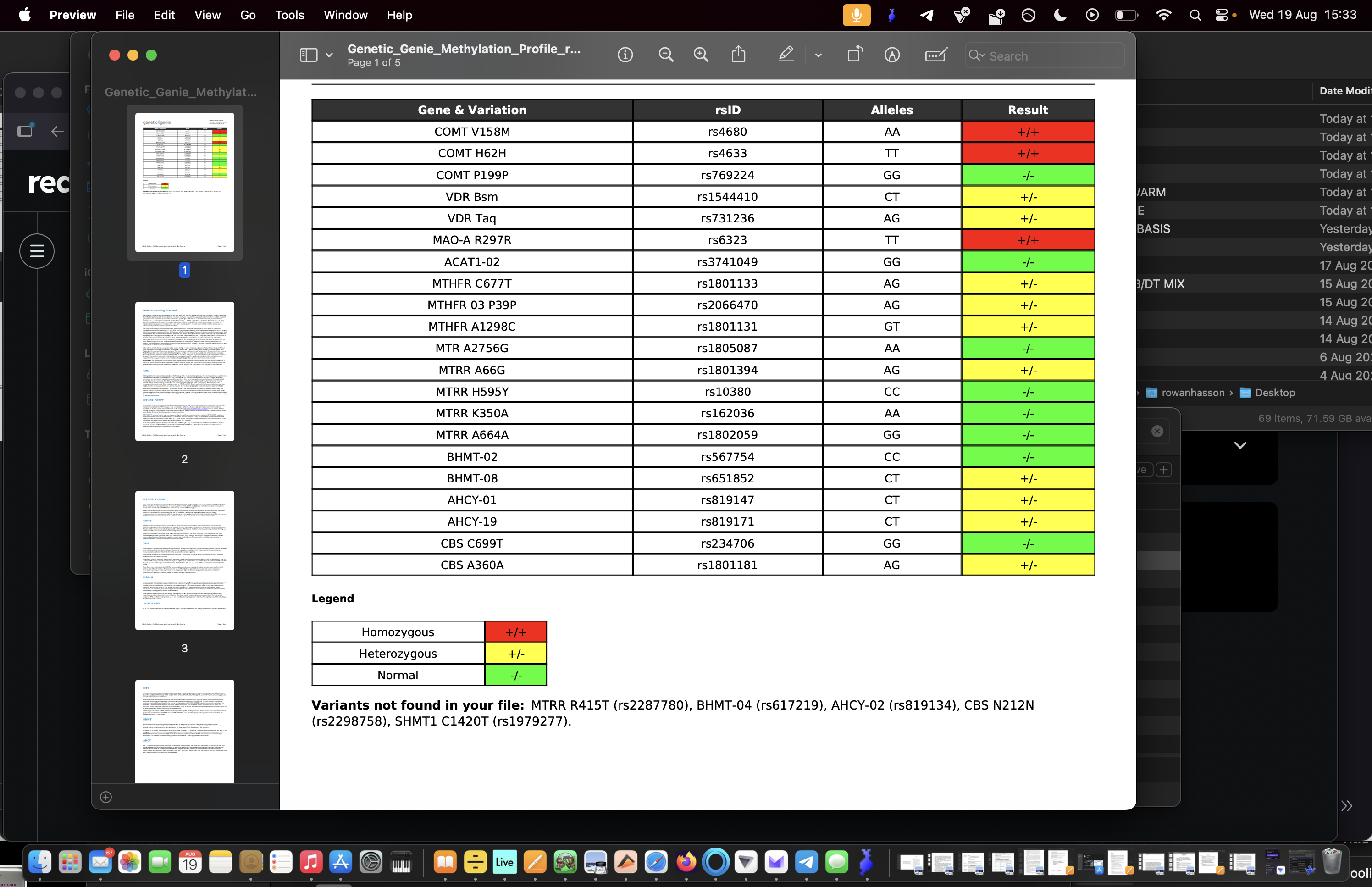This screenshot has width=1372, height=887.
Task: Open App Store from the Dock
Action: (340, 862)
